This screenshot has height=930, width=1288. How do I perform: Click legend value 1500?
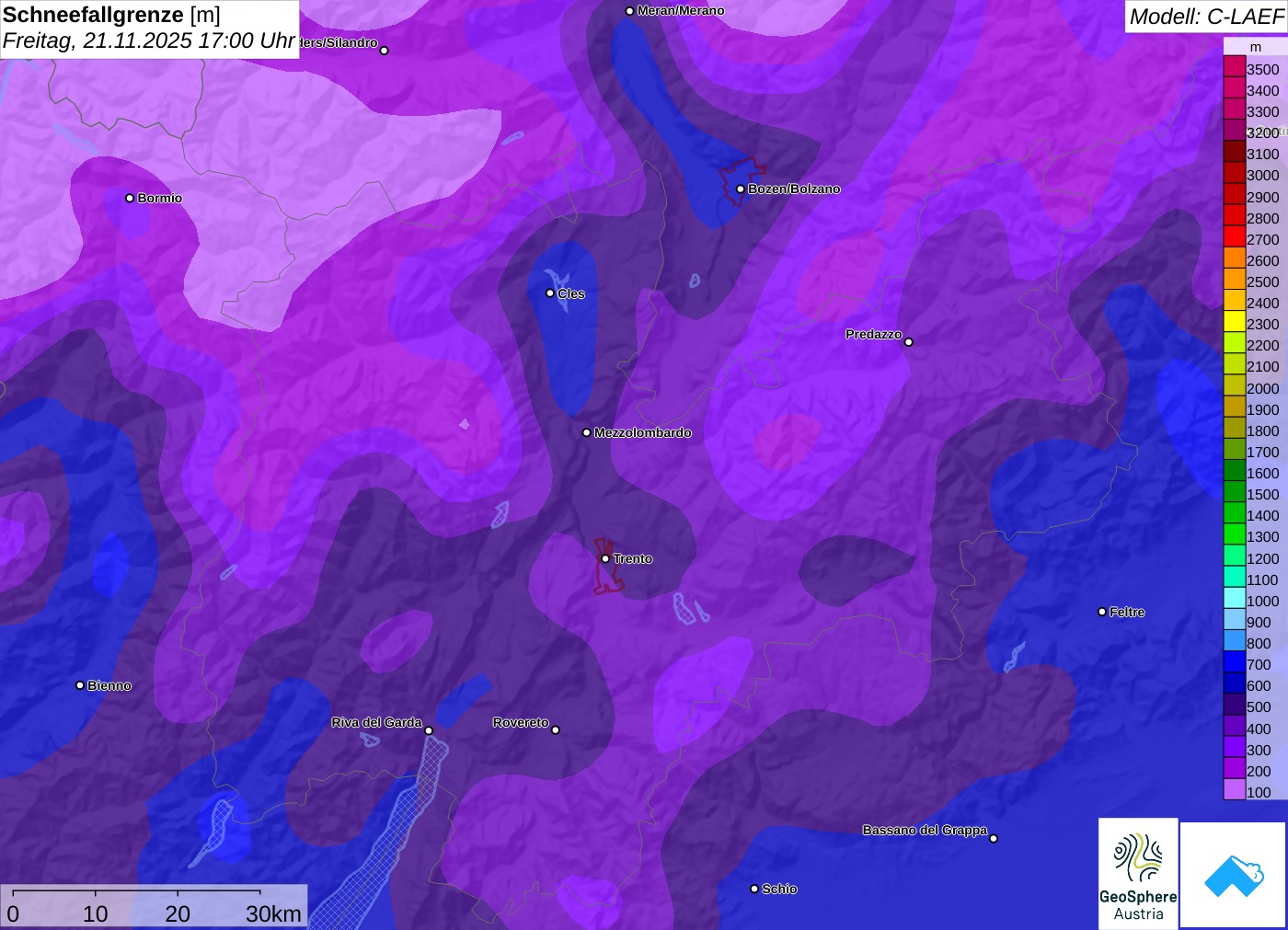point(1262,494)
